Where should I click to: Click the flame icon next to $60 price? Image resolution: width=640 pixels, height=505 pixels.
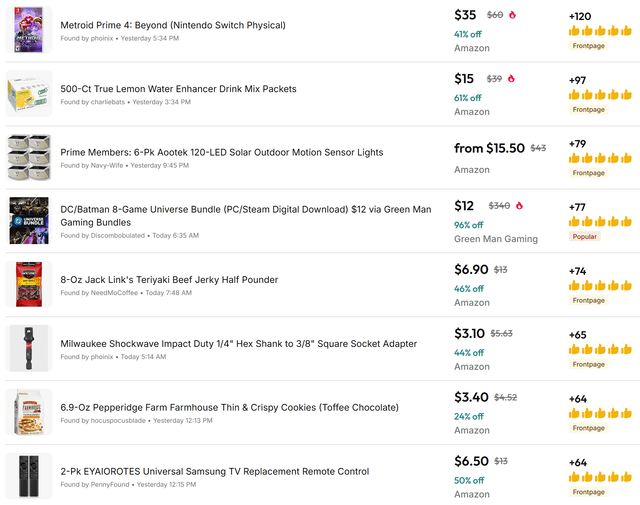tap(512, 15)
